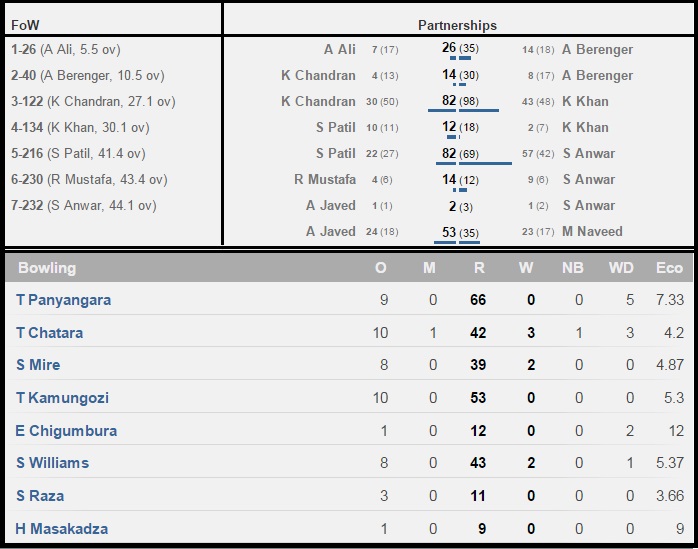Open S Williams bowler profile
The image size is (698, 549).
tap(53, 463)
